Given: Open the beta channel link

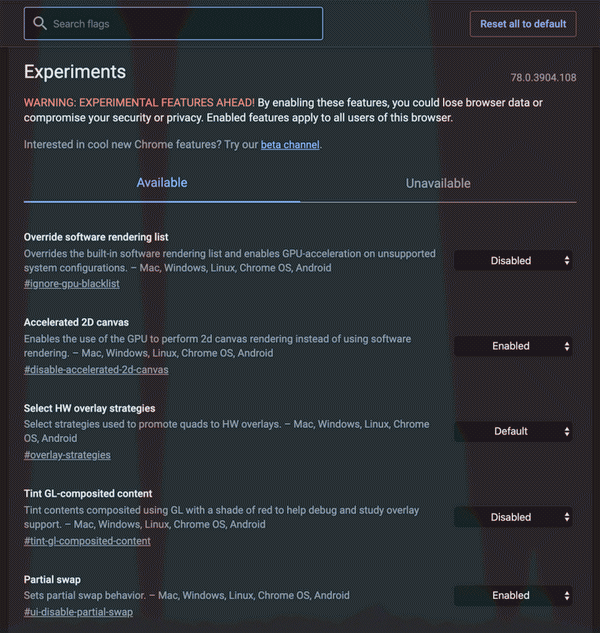Looking at the screenshot, I should [x=290, y=145].
